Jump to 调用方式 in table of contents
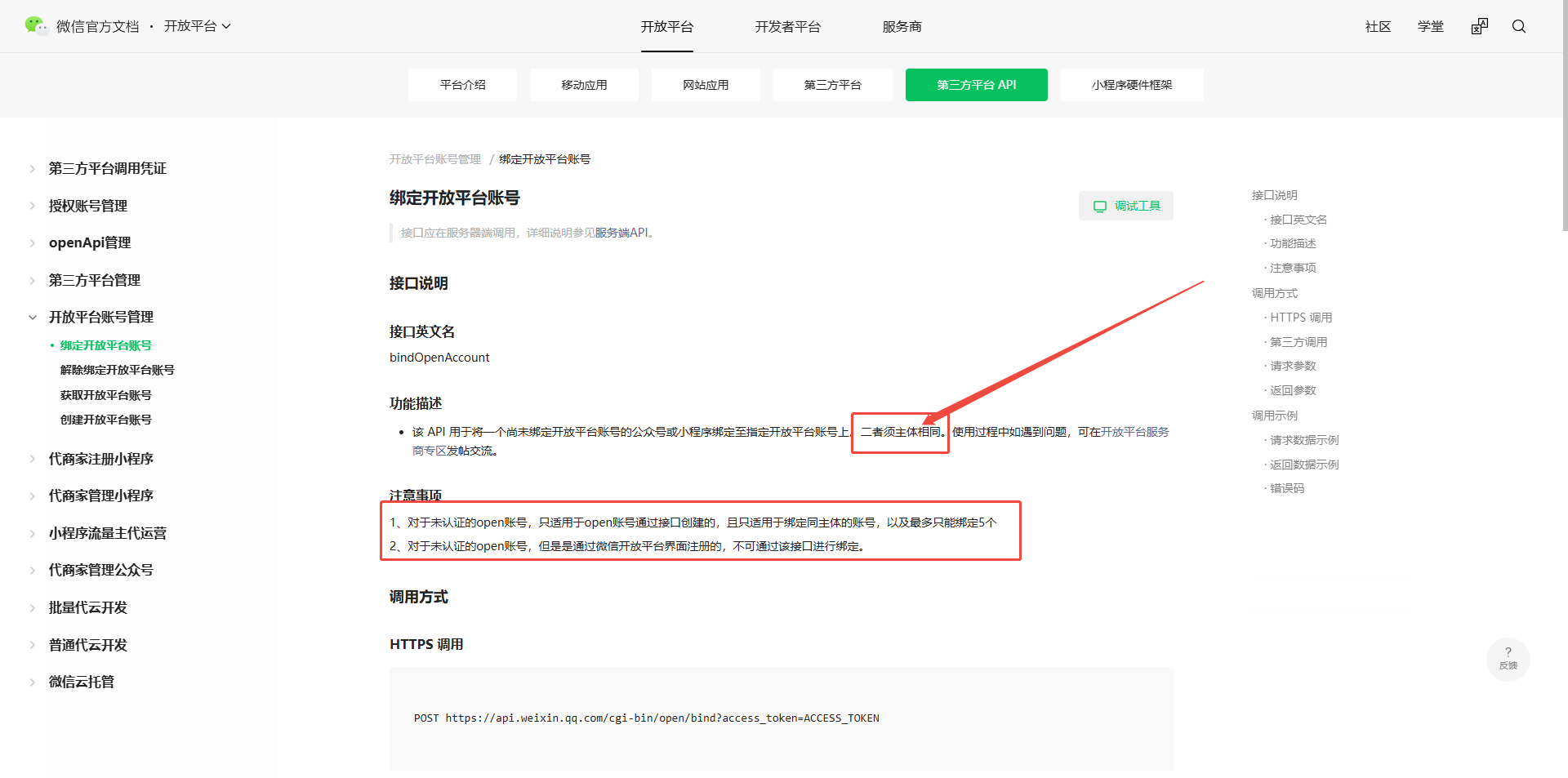Image resolution: width=1568 pixels, height=778 pixels. pyautogui.click(x=1275, y=293)
